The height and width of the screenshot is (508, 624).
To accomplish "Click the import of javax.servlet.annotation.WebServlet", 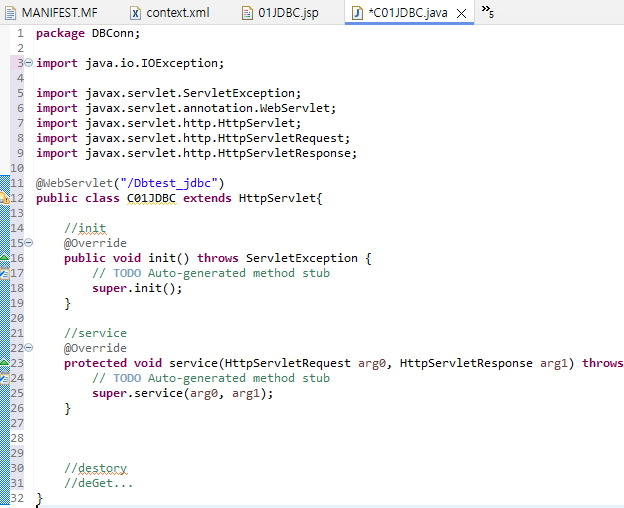I will point(186,108).
